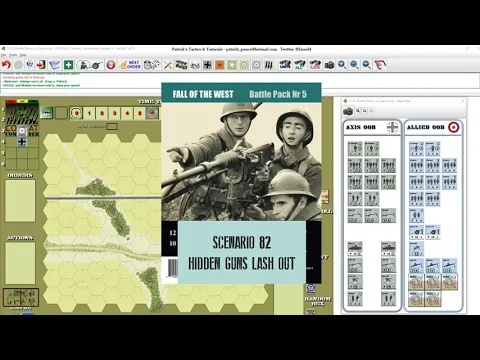This screenshot has height=360, width=480.
Task: Click the tank column toolbar icon
Action: click(x=181, y=65)
